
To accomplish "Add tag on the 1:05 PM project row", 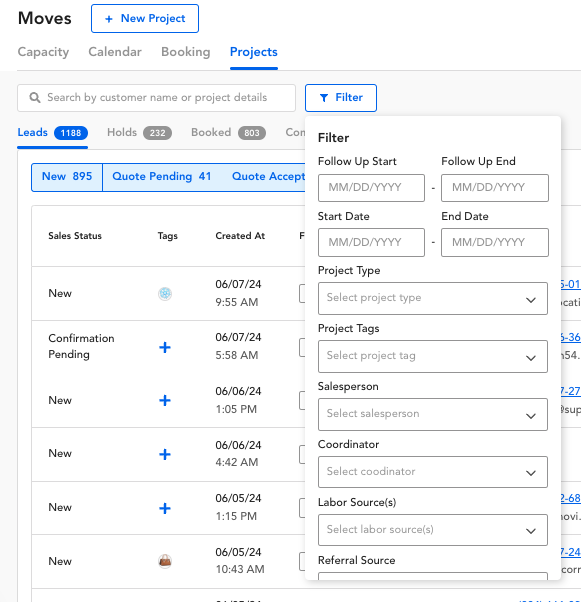I will (x=165, y=400).
